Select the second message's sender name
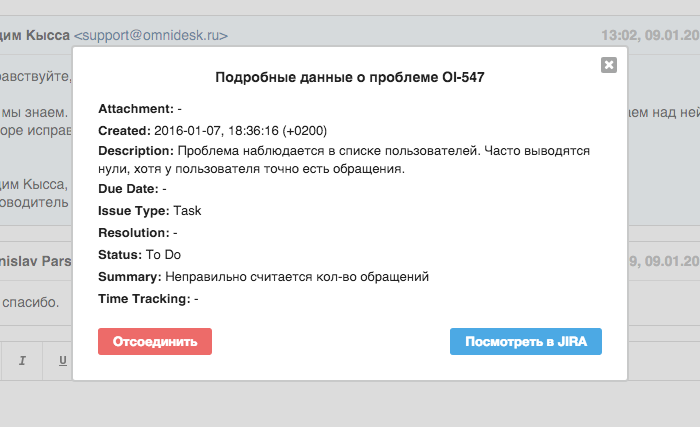 pyautogui.click(x=36, y=261)
